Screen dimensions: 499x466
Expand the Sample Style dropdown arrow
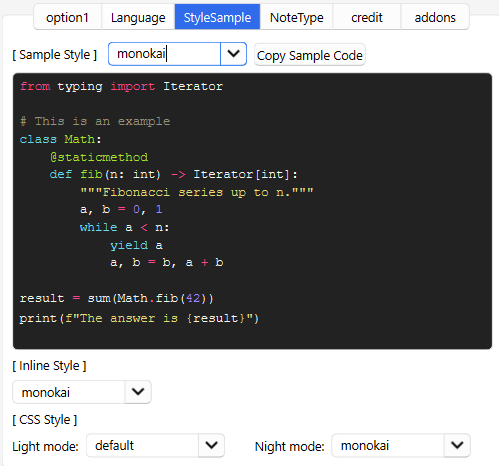[x=233, y=54]
